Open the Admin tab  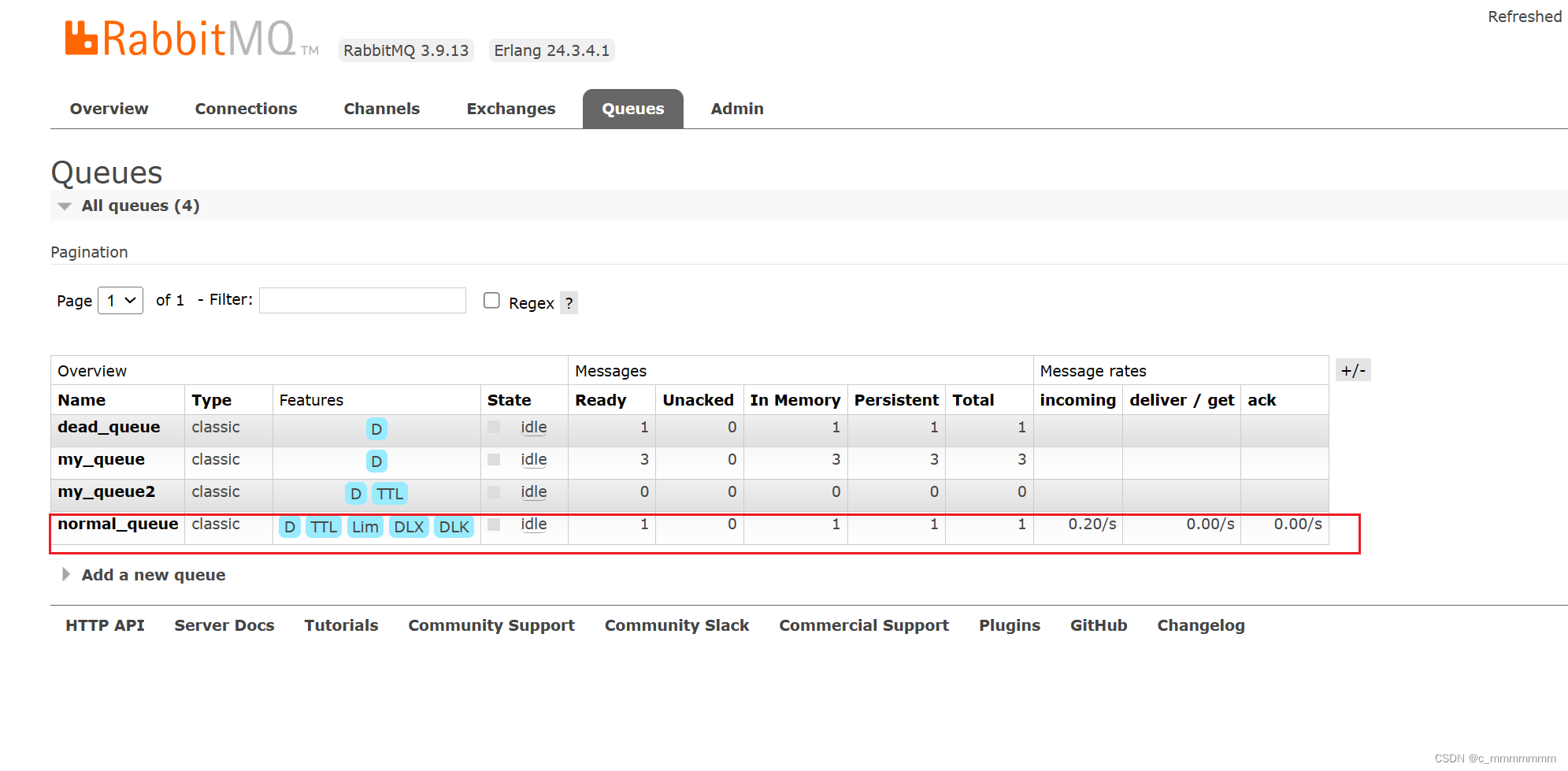[736, 109]
